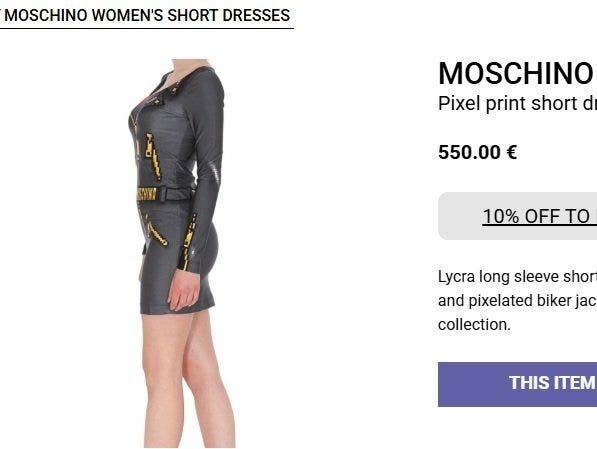Click the yellow Moschino belt on the dress
Viewport: 597px width, 449px height.
(x=147, y=194)
